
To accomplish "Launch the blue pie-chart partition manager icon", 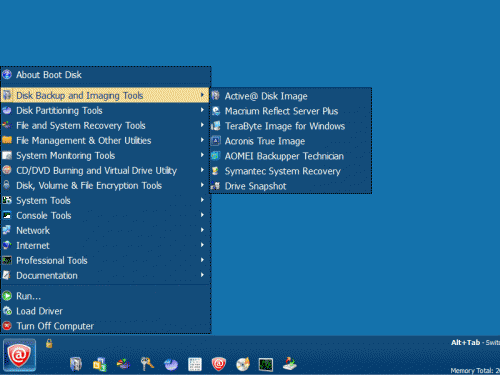I will click(x=171, y=364).
